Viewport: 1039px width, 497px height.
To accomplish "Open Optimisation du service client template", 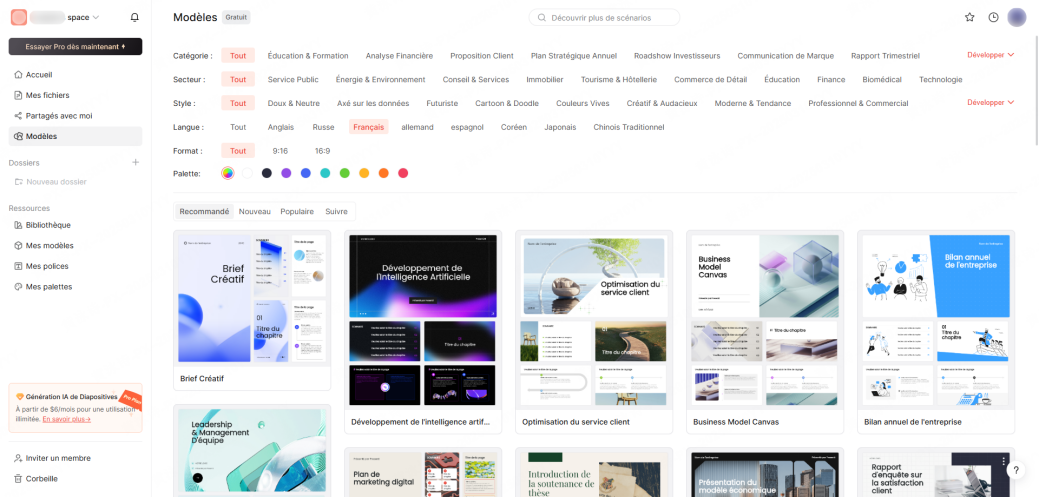I will tap(594, 331).
